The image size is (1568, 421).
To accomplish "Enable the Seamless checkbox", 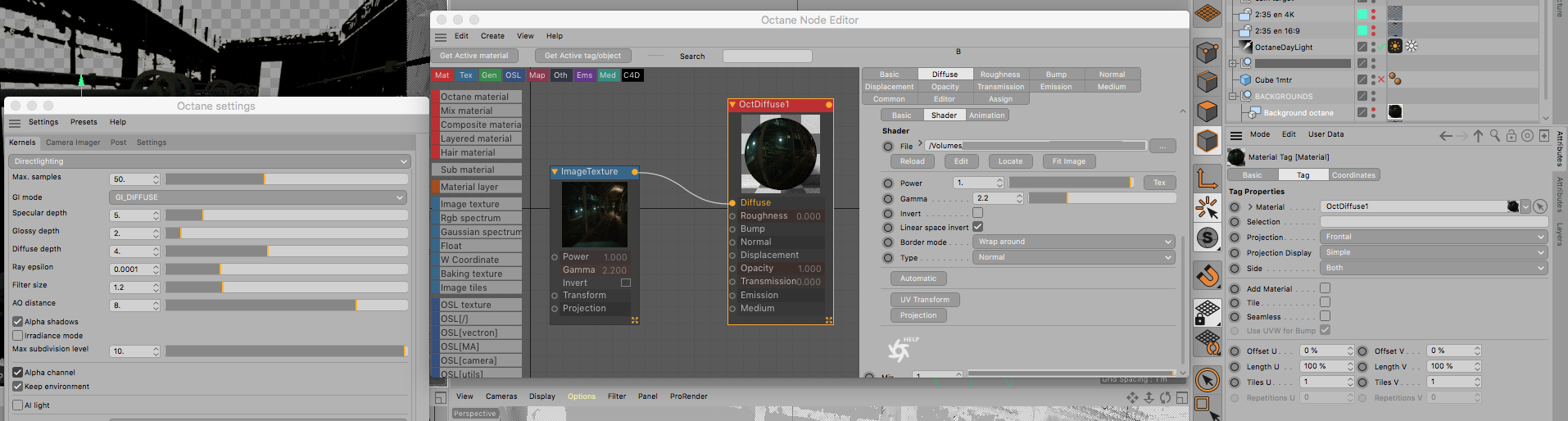I will 1325,316.
